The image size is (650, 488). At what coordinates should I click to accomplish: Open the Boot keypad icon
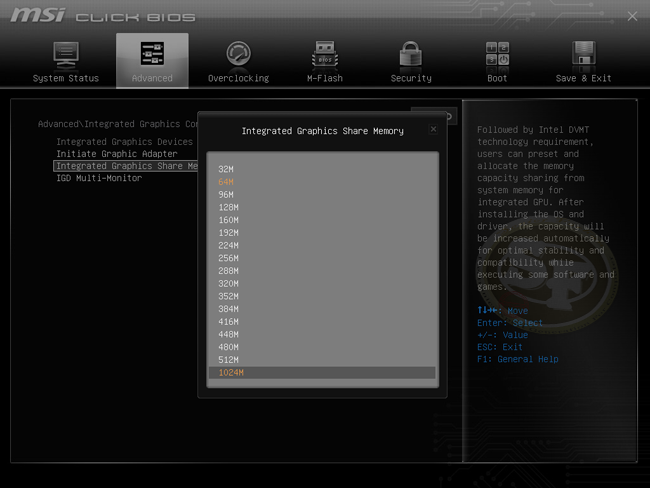pos(497,53)
